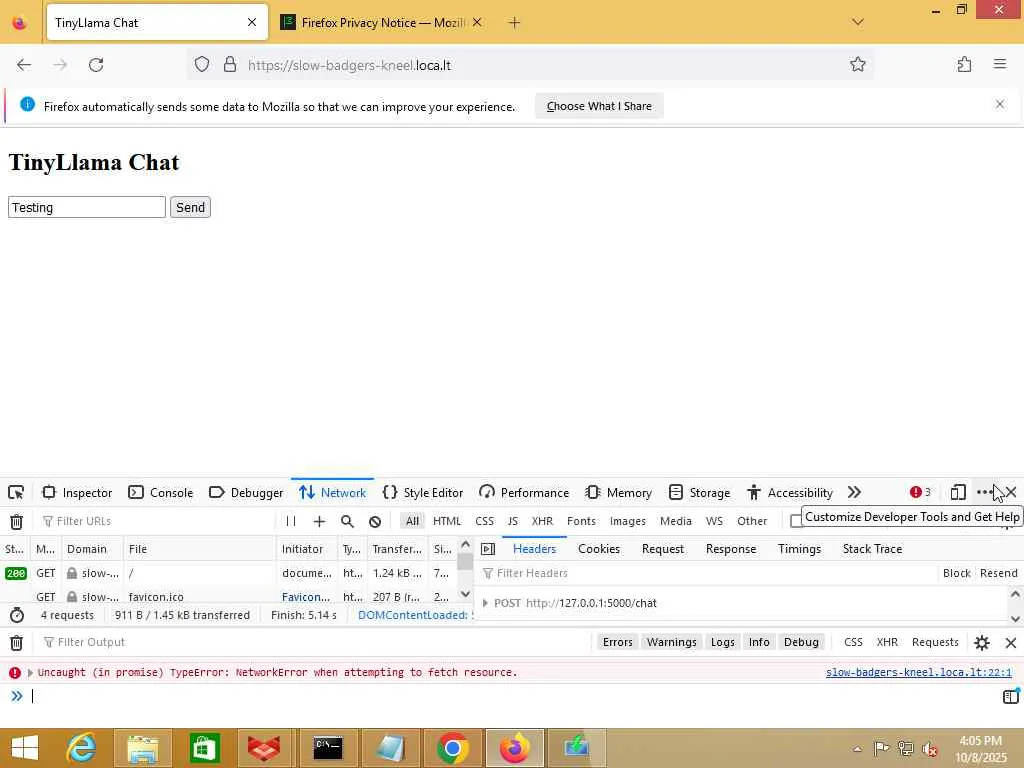The image size is (1024, 768).
Task: Select the Network tab
Action: click(x=332, y=492)
